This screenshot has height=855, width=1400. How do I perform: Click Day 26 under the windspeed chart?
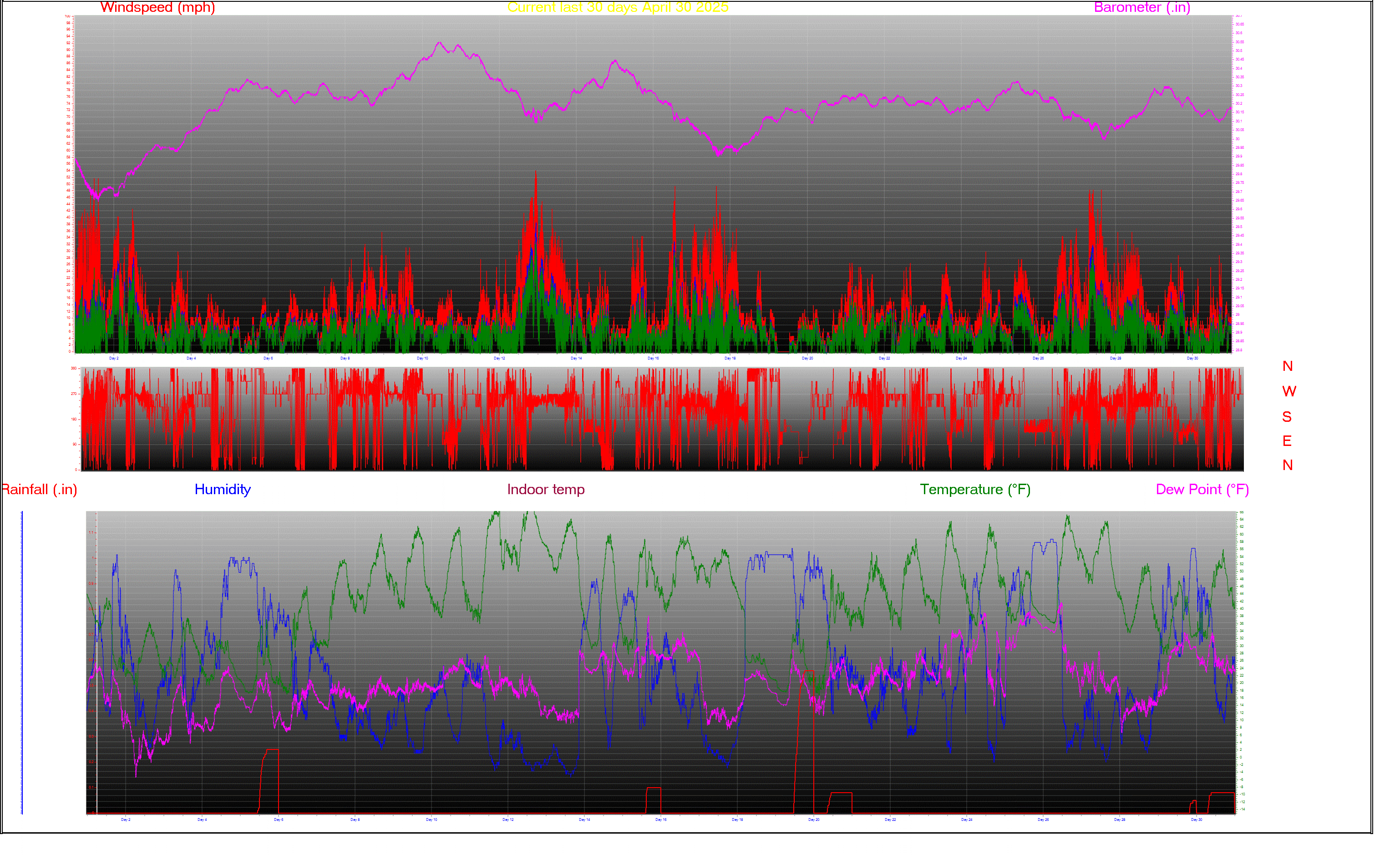(x=1038, y=359)
